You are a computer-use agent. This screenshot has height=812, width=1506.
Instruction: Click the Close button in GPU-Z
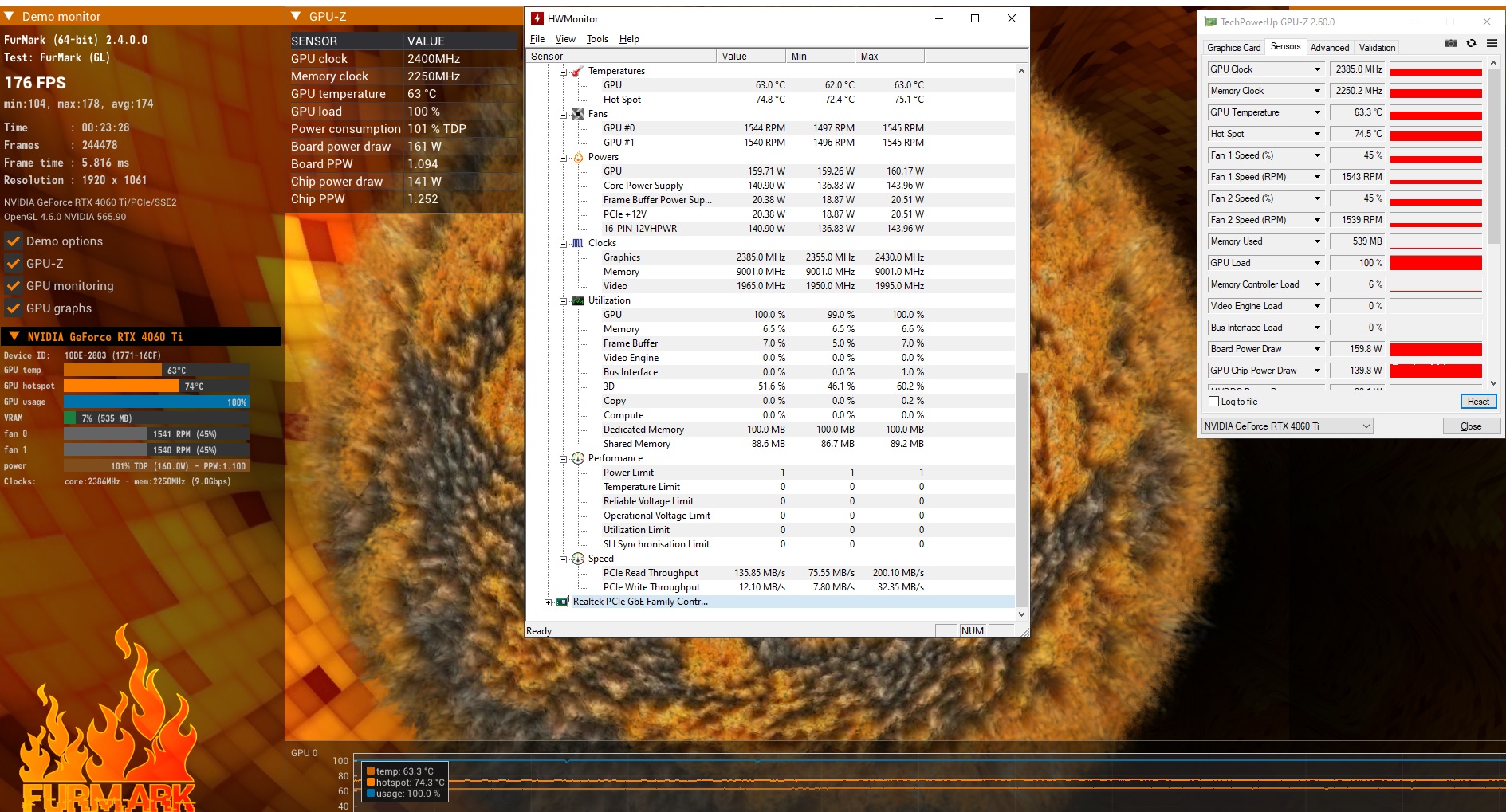[1471, 426]
